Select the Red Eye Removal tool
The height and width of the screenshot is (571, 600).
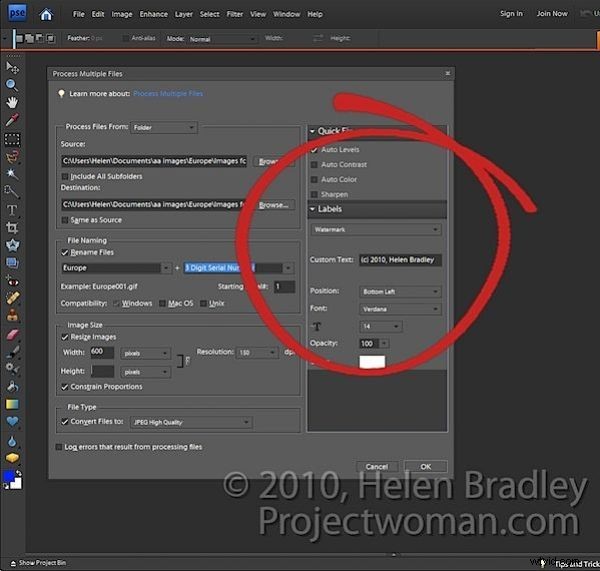click(x=12, y=281)
